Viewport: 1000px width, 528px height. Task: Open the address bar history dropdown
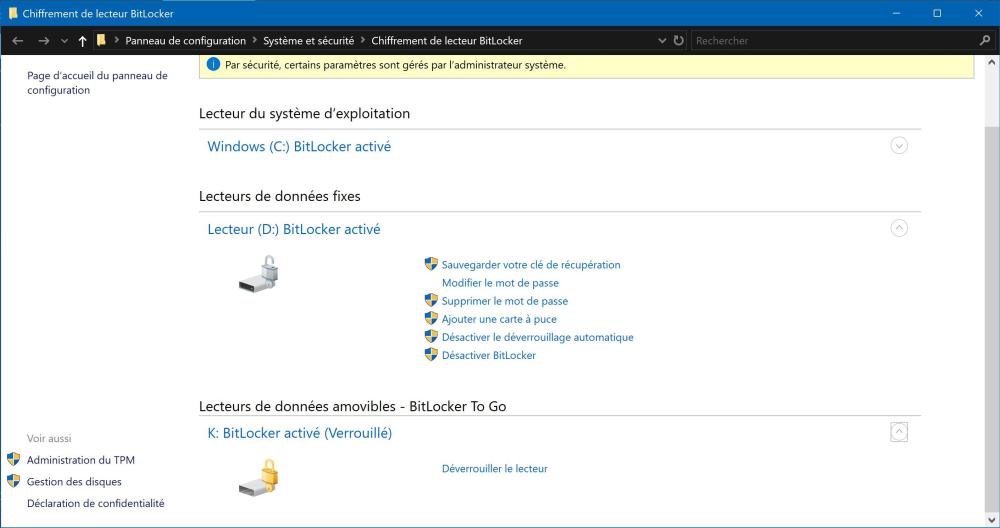(x=662, y=41)
